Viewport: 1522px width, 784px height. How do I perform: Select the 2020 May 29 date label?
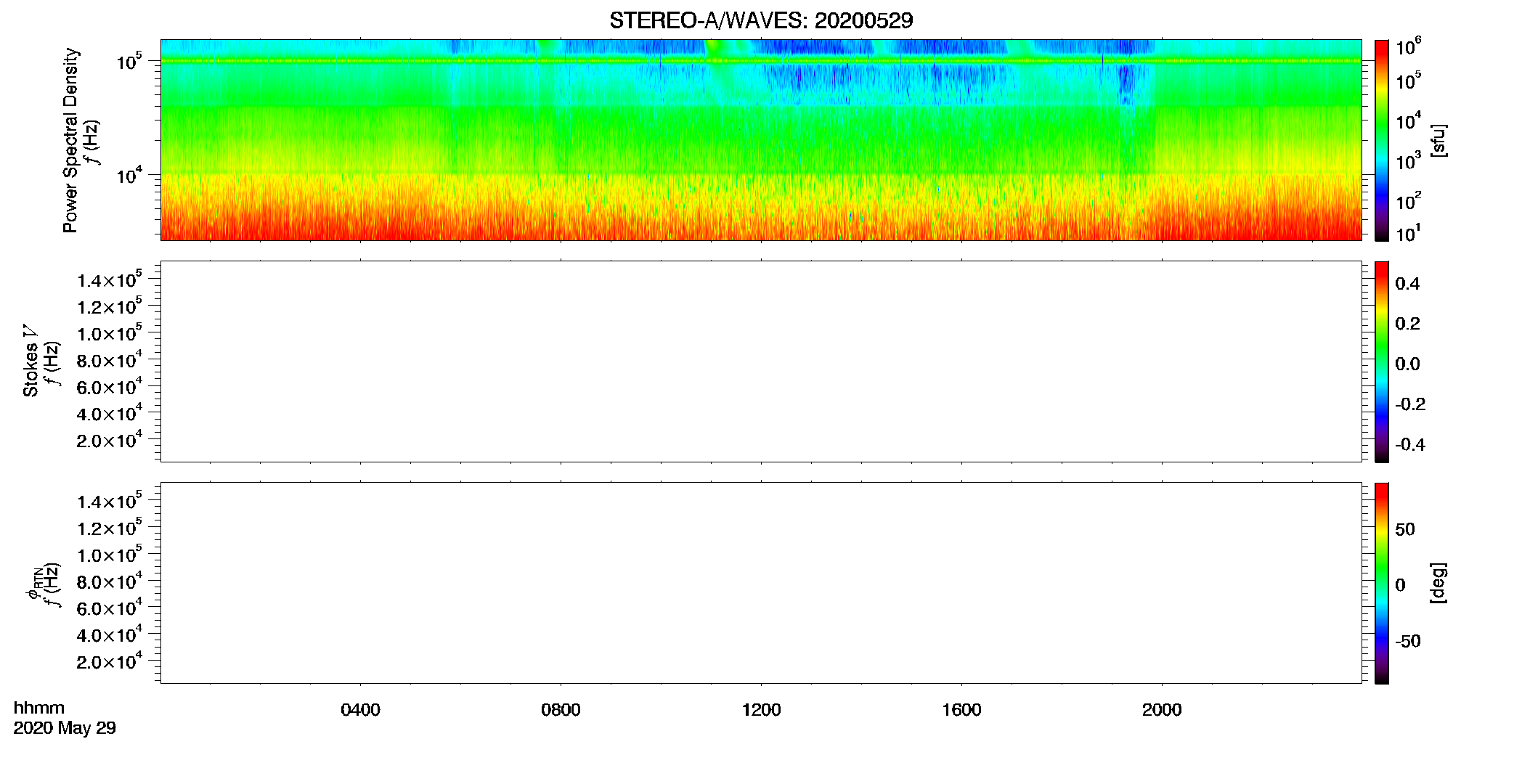click(65, 728)
